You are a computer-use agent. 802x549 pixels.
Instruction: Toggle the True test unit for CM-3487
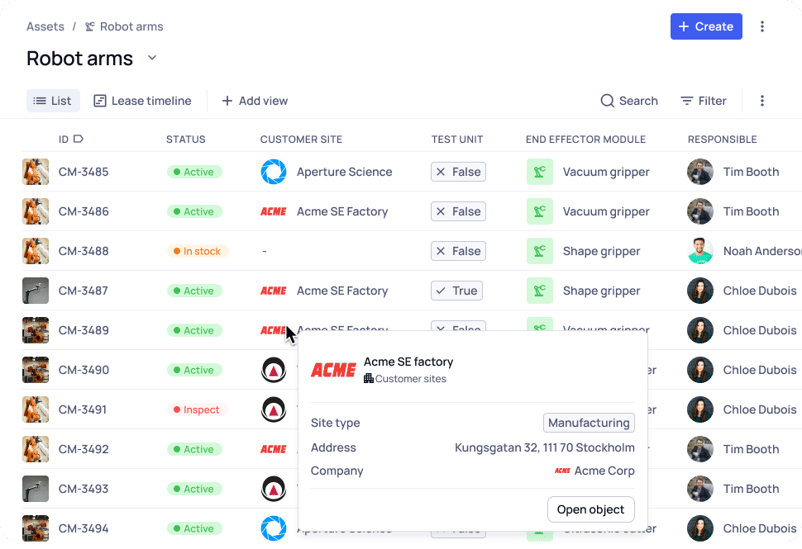457,291
